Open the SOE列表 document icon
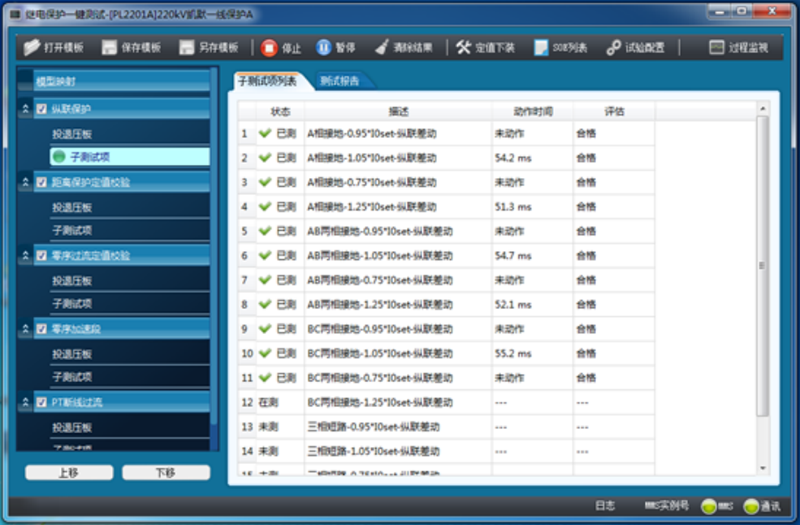 541,47
